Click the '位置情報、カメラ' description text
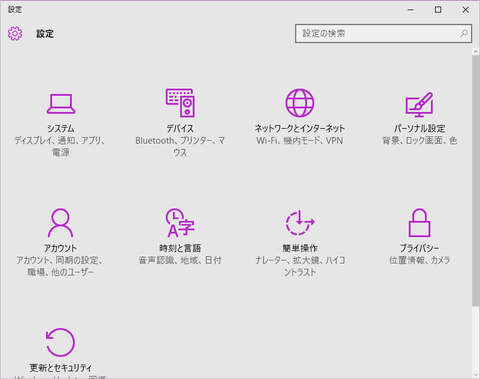Viewport: 480px width, 379px height. coord(419,260)
